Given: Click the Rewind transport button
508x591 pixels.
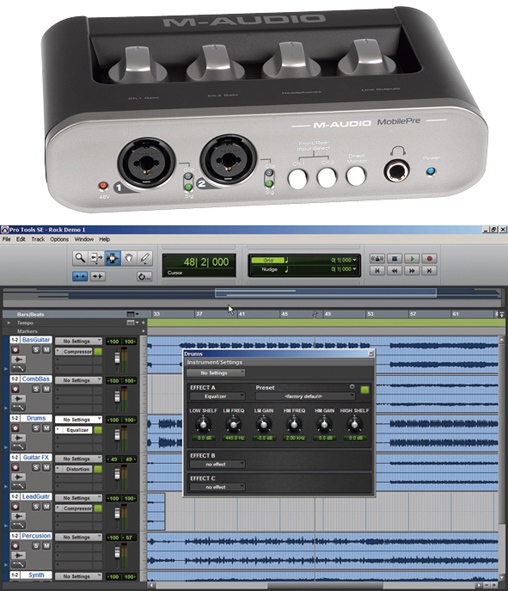Looking at the screenshot, I should tap(395, 270).
